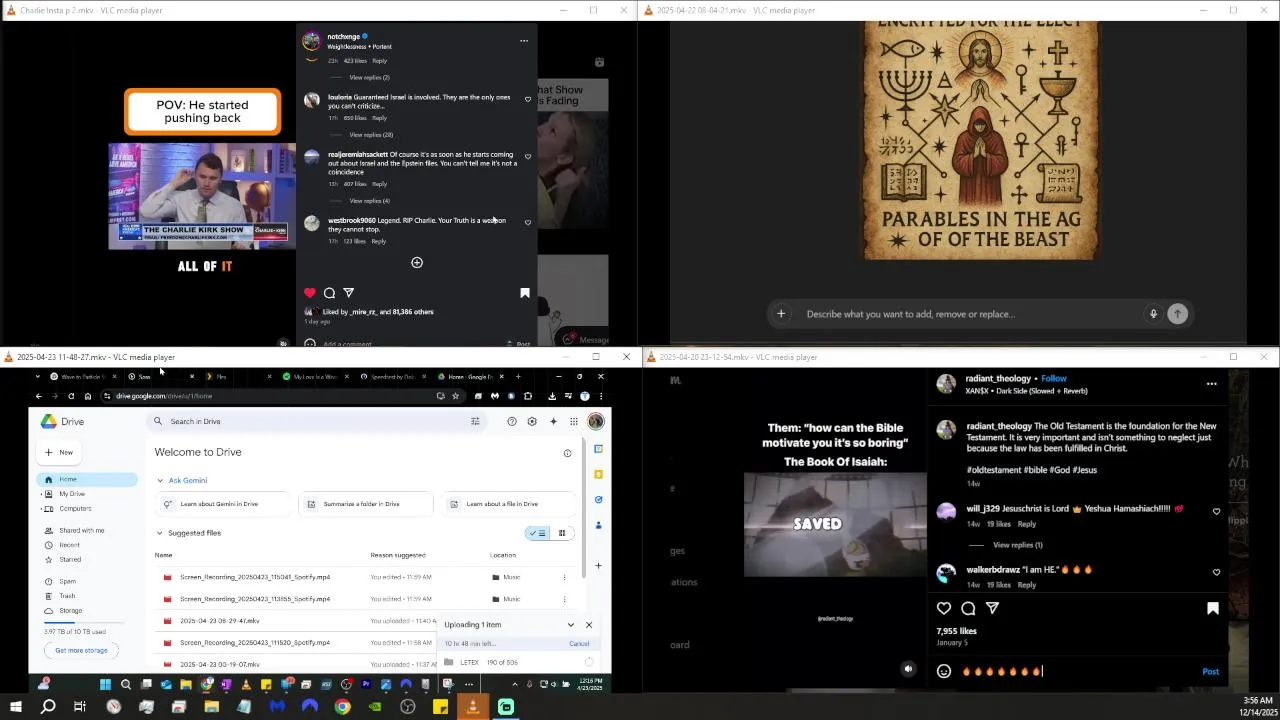Like will_j329's comment heart
1280x720 pixels.
[x=1216, y=511]
